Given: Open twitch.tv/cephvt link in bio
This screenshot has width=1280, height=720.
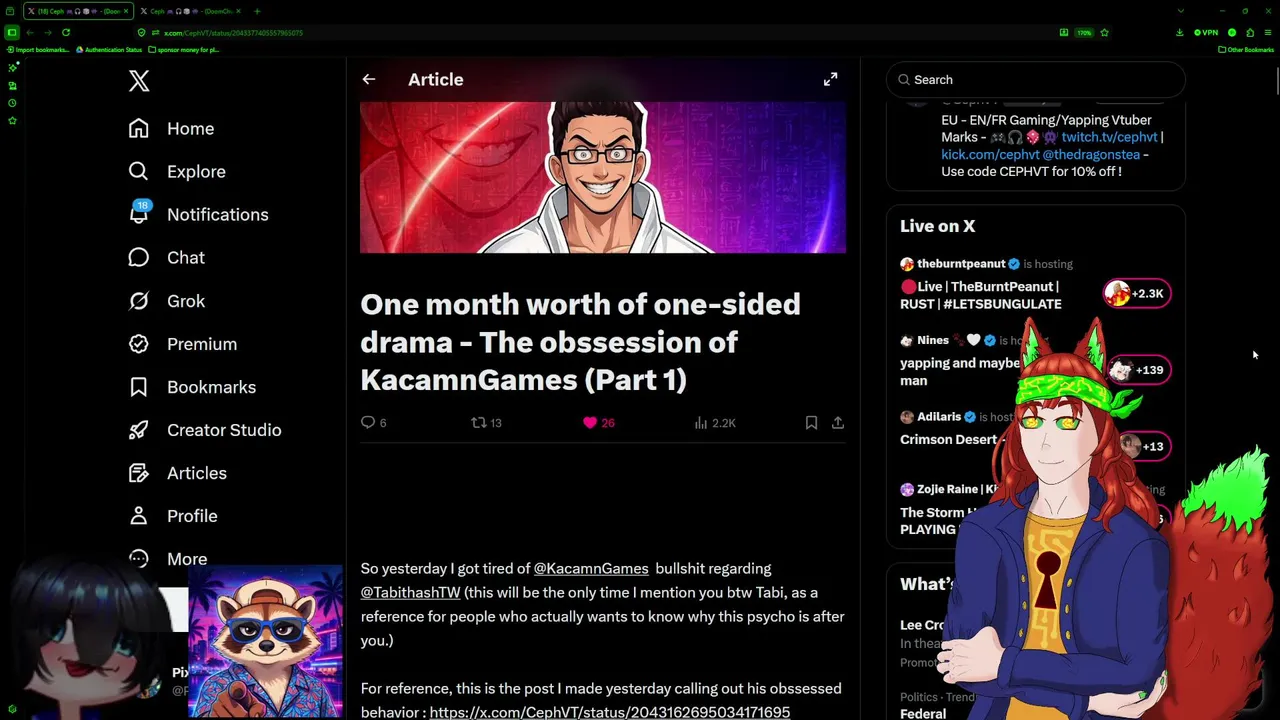Looking at the screenshot, I should pos(1109,137).
